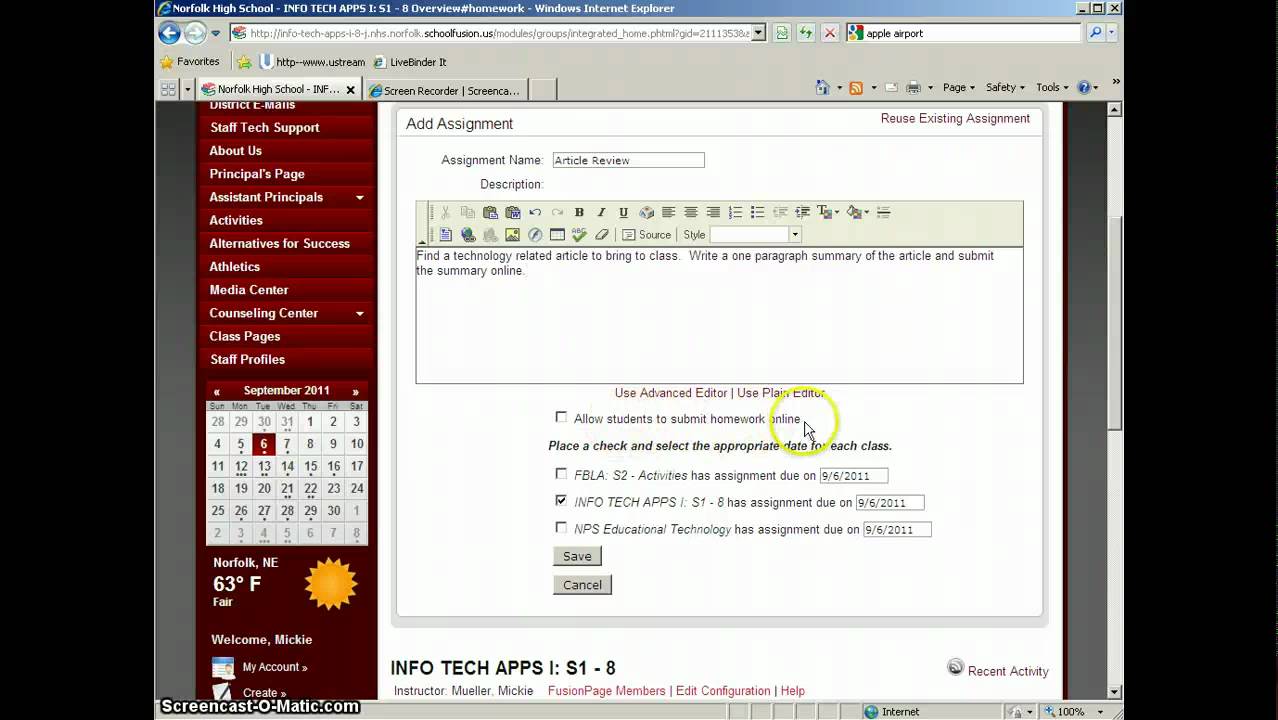This screenshot has height=720, width=1278.
Task: Click the Assignment Name field
Action: tap(628, 160)
